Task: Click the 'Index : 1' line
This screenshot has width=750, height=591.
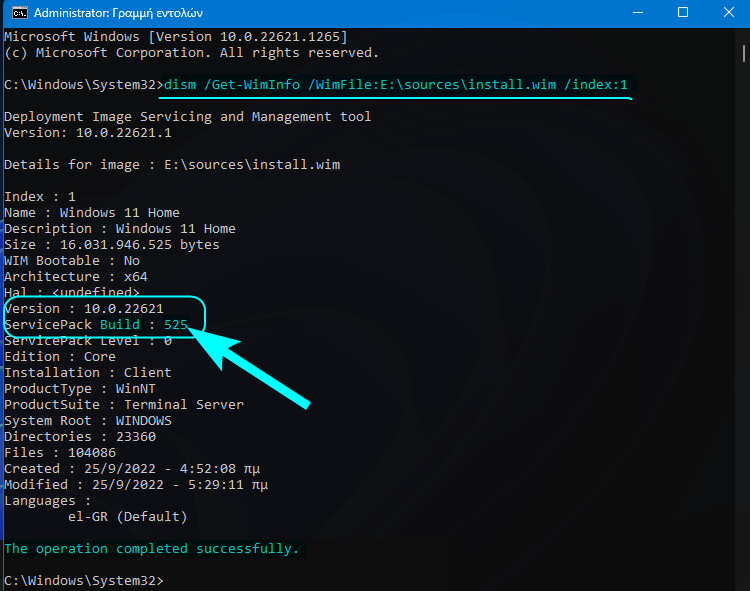Action: point(40,197)
